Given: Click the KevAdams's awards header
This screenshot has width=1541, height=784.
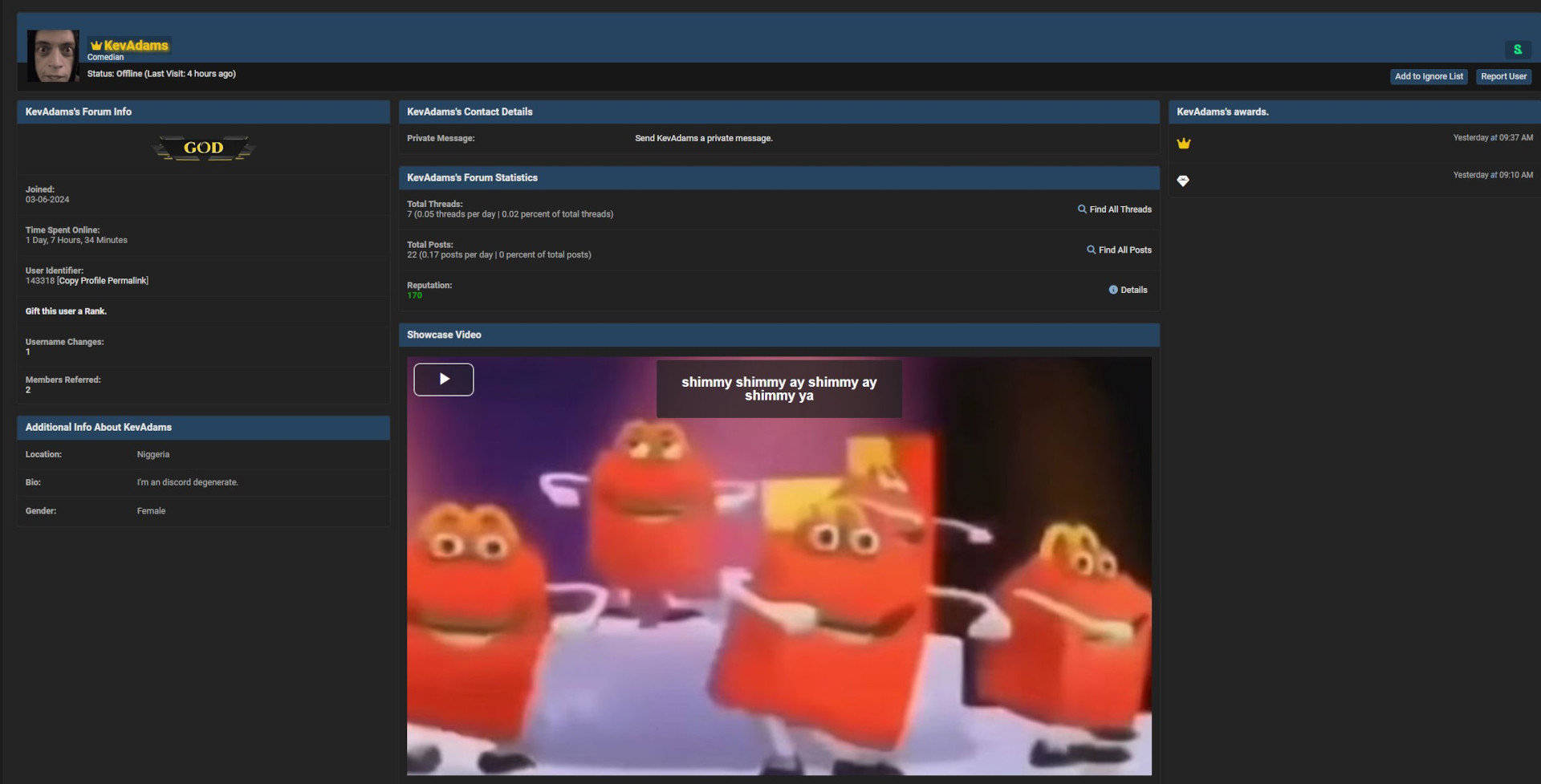Looking at the screenshot, I should pos(1354,112).
